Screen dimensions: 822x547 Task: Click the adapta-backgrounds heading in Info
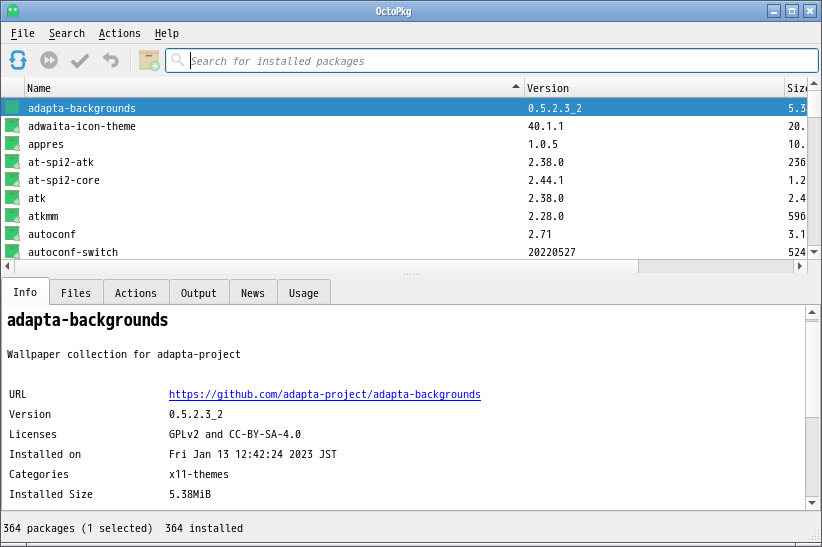(x=88, y=320)
